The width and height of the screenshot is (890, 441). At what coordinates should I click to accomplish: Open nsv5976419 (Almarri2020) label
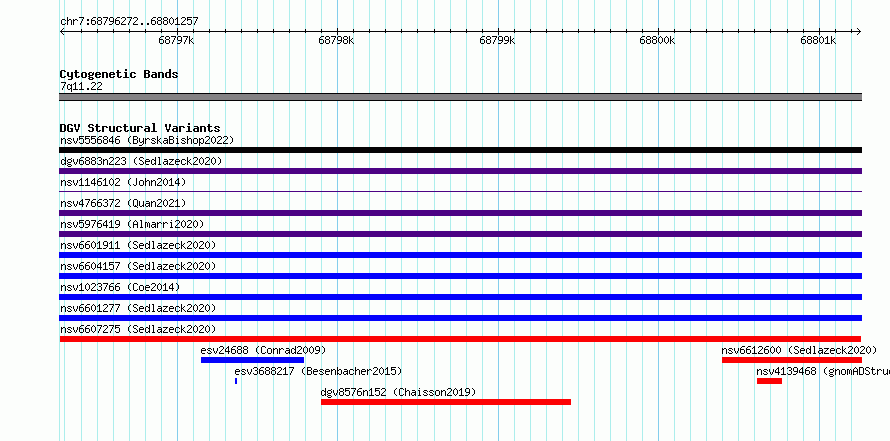pyautogui.click(x=132, y=224)
